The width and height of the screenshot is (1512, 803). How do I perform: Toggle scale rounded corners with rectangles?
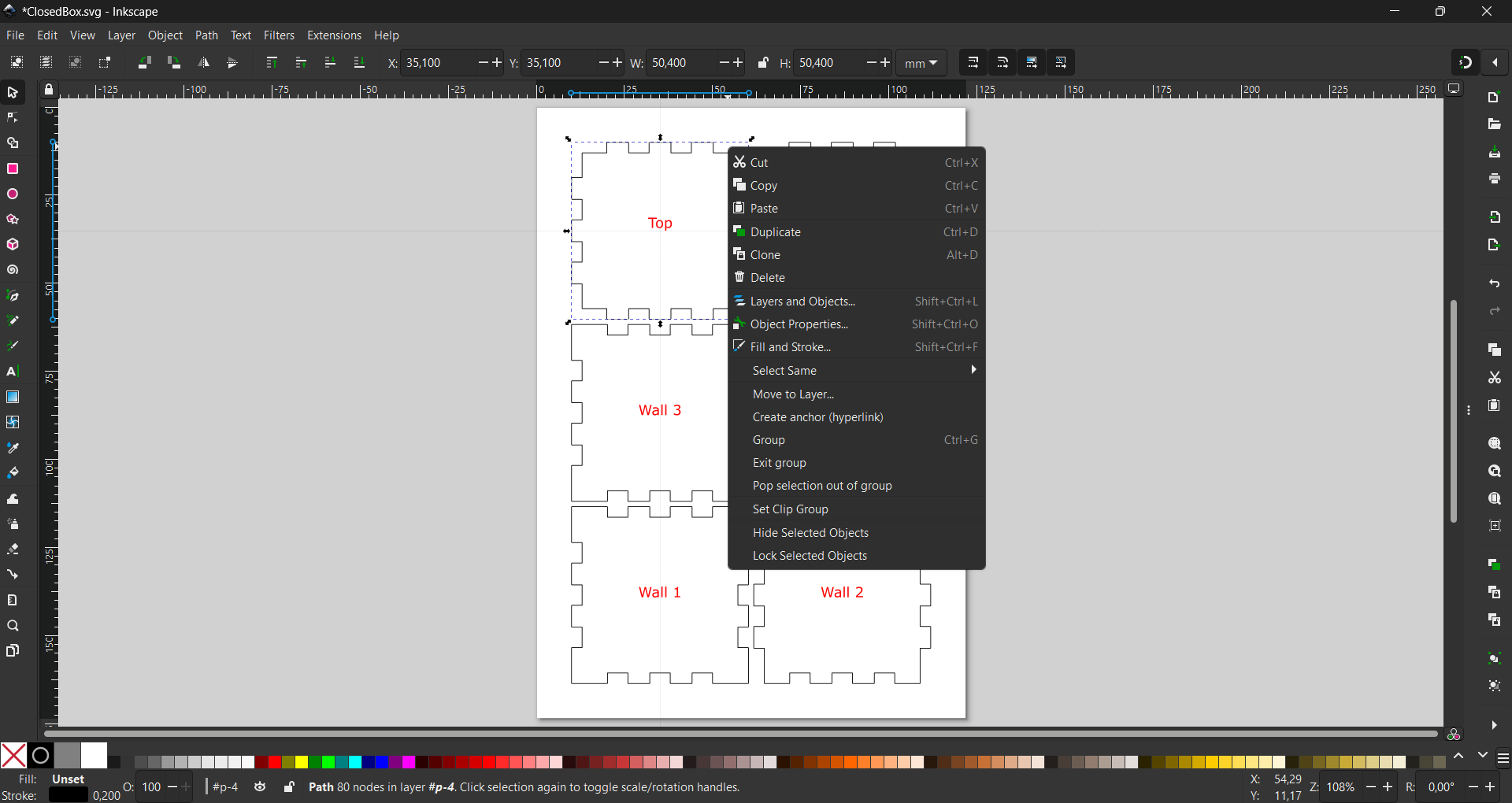[x=1002, y=63]
